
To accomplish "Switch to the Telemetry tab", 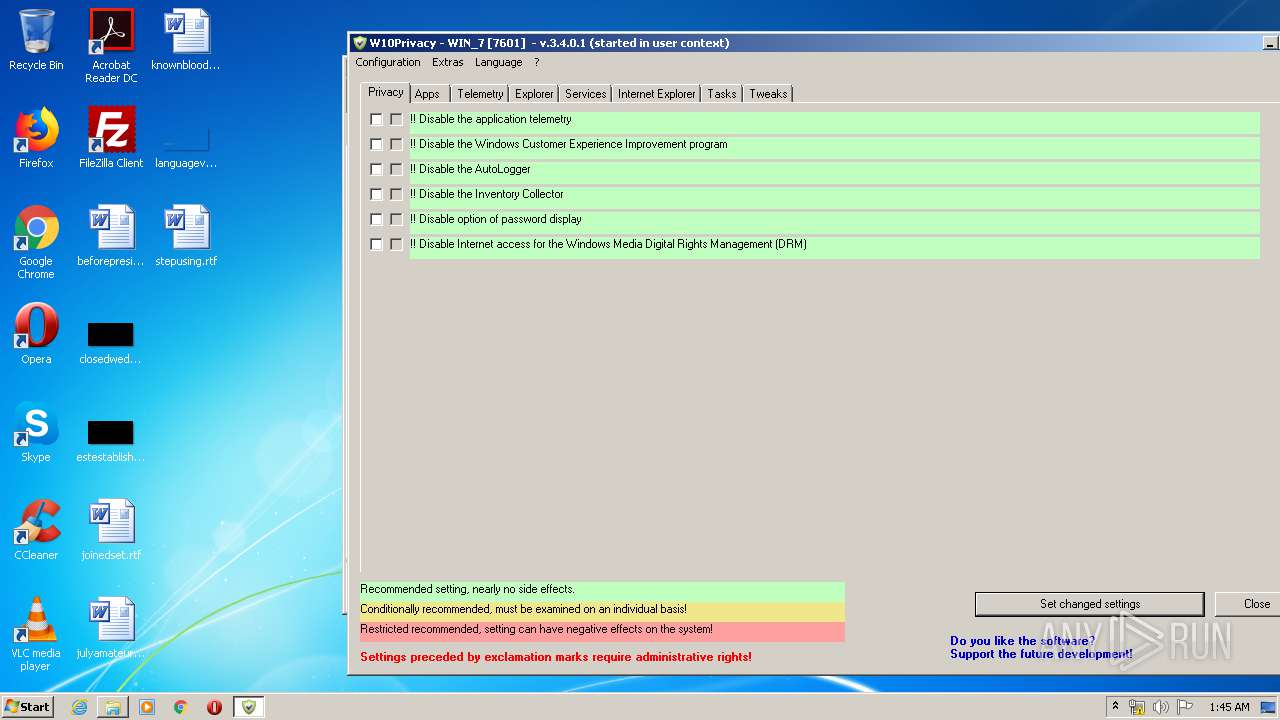I will tap(480, 94).
